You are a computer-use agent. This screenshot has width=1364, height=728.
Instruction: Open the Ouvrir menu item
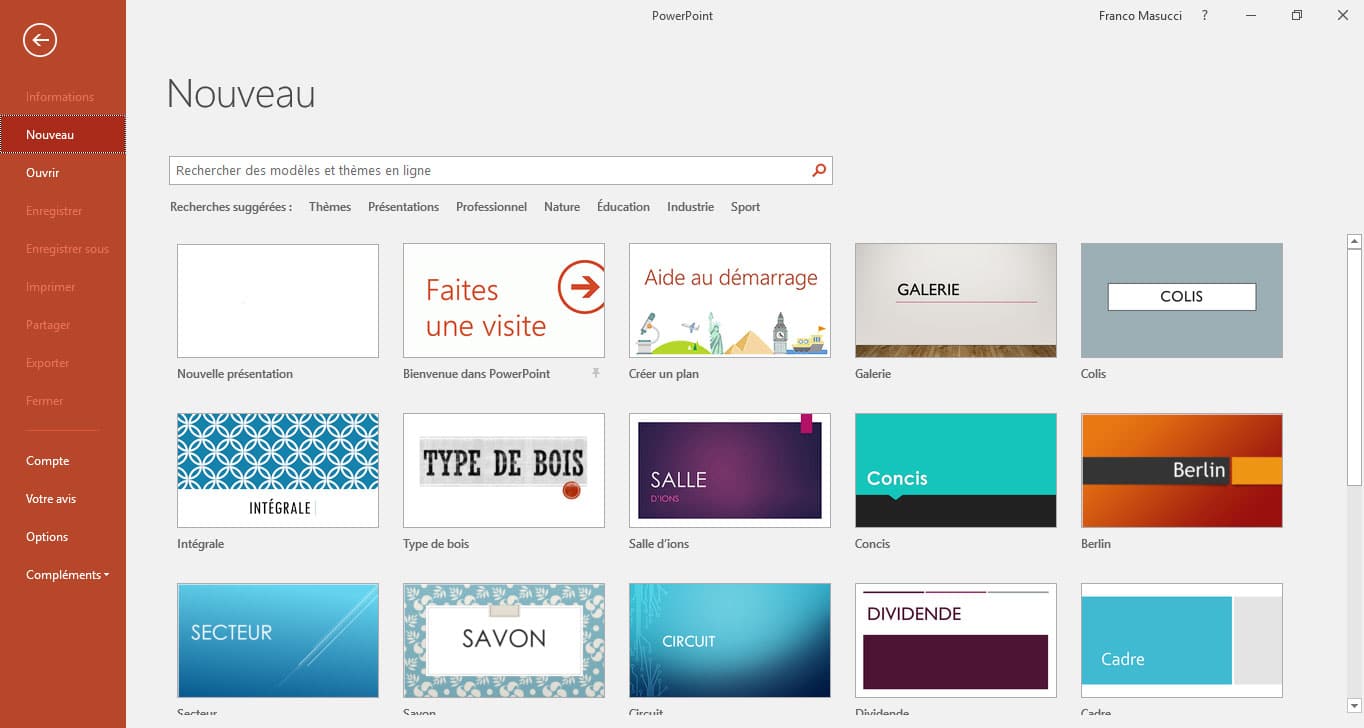(43, 173)
